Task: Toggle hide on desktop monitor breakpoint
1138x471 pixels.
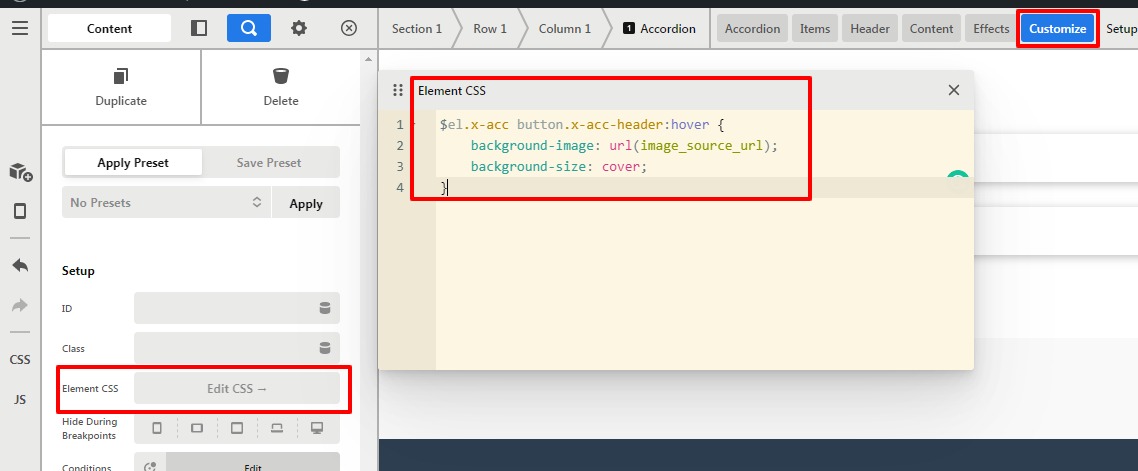Action: (x=317, y=428)
